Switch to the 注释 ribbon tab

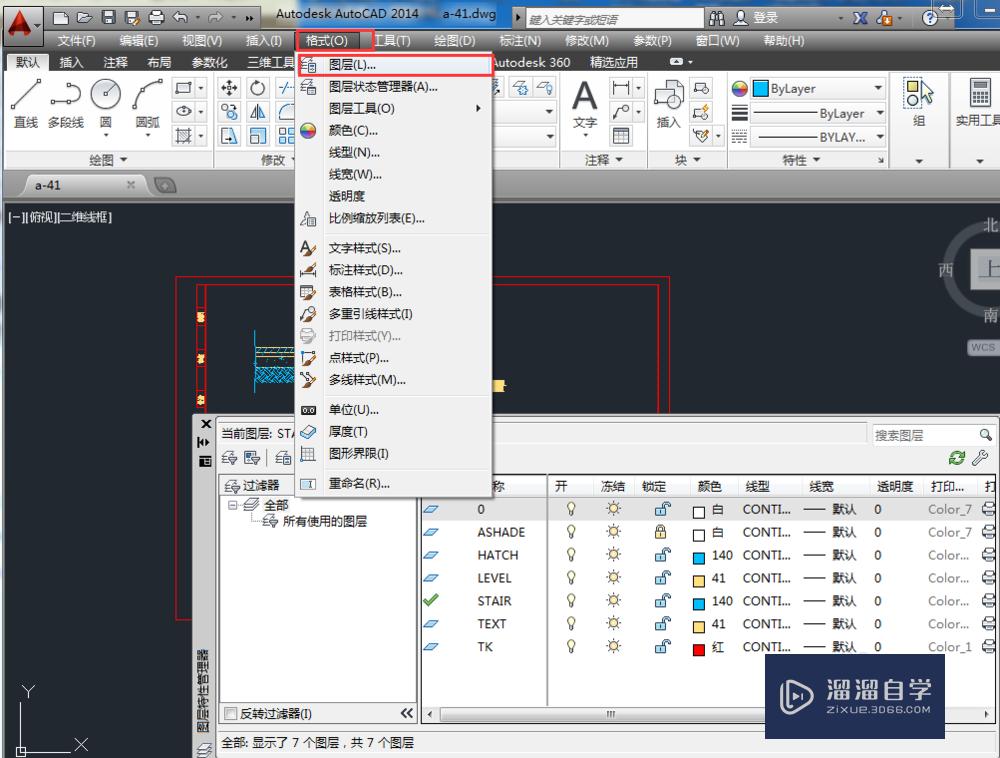(x=115, y=62)
